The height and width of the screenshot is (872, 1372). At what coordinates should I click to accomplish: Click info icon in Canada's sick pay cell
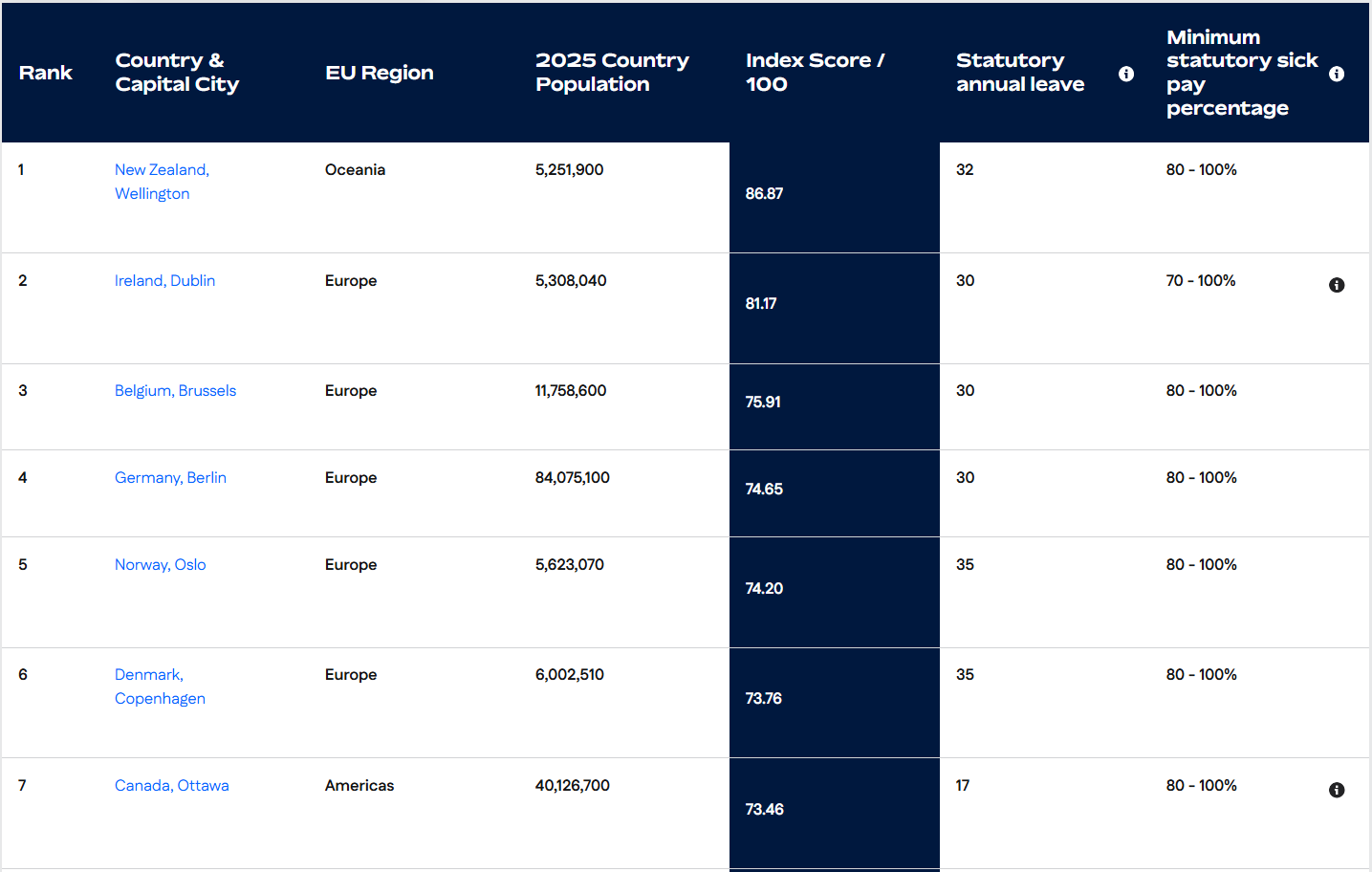pyautogui.click(x=1337, y=790)
